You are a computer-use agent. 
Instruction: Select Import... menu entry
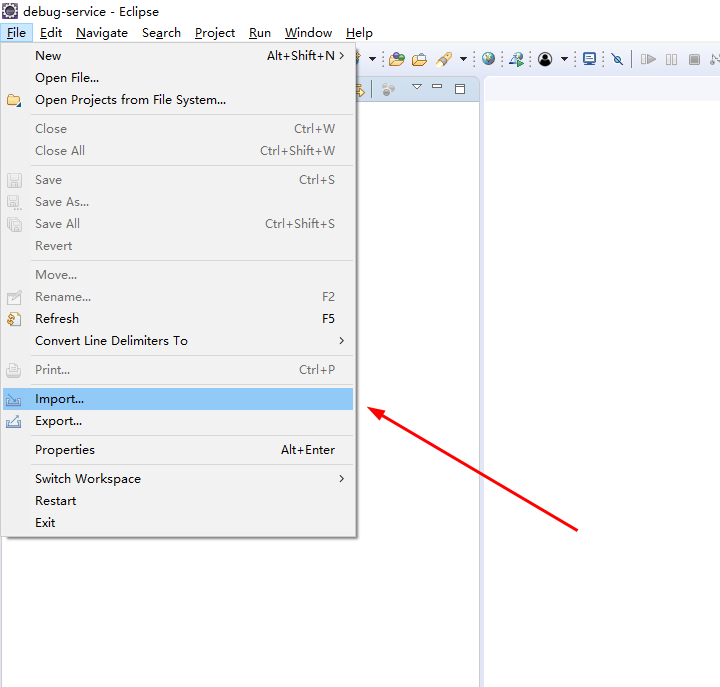pyautogui.click(x=178, y=399)
